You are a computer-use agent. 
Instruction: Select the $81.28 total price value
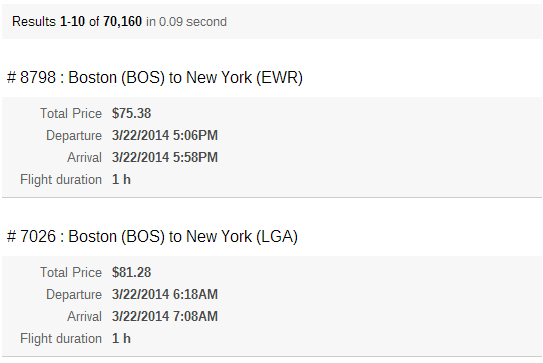[131, 272]
